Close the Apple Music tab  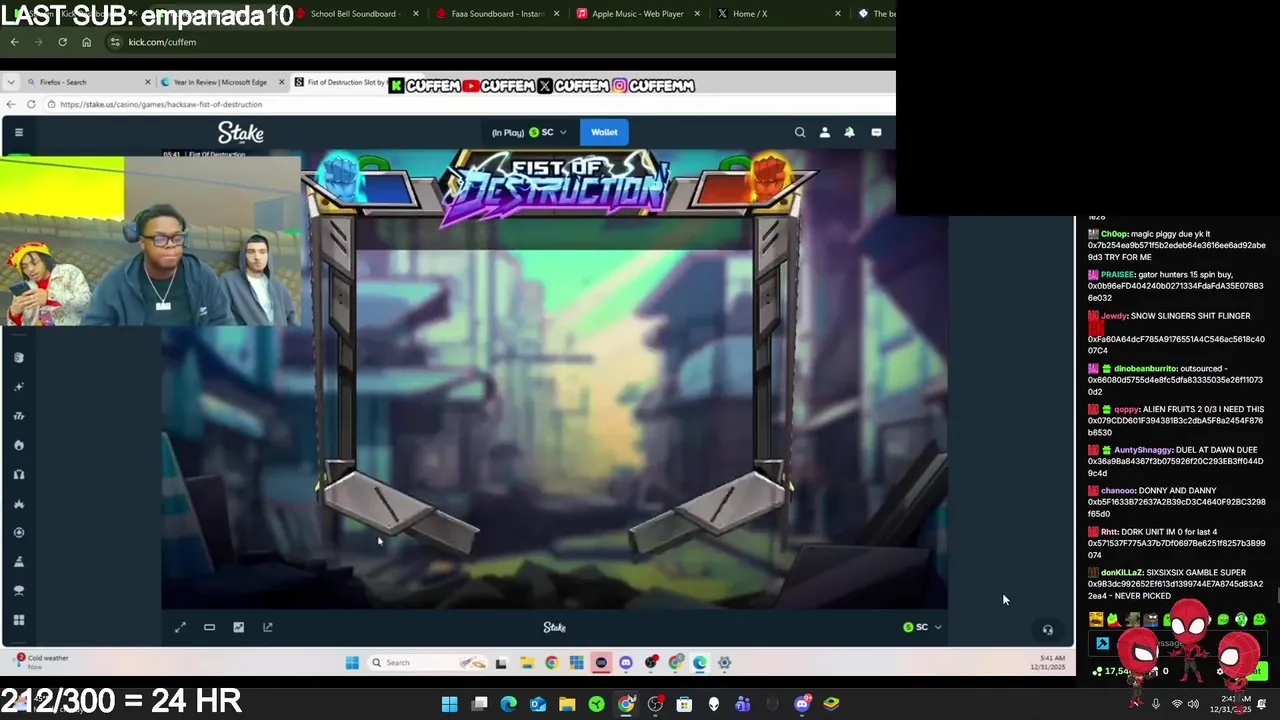coord(697,14)
